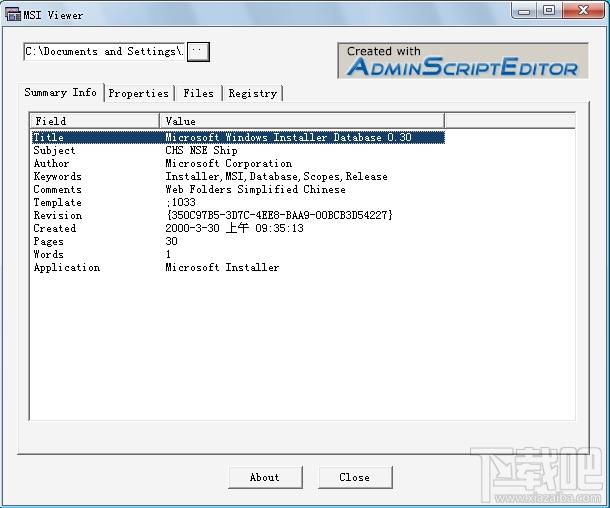Open the file browse button
Image resolution: width=610 pixels, height=508 pixels.
(x=198, y=52)
